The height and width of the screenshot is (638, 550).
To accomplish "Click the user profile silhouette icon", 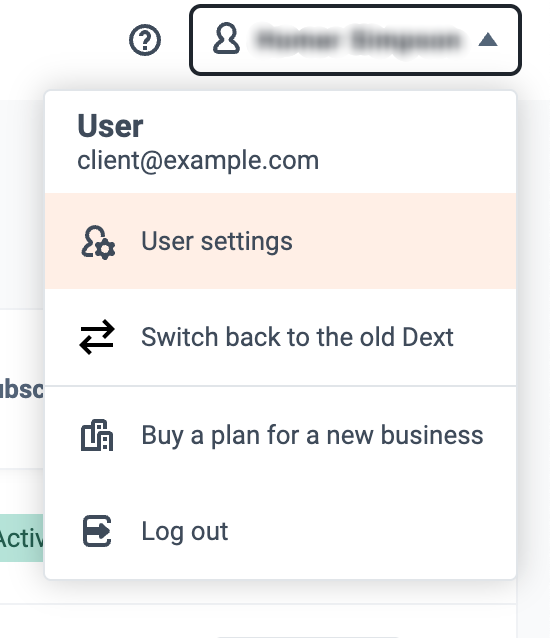I will pyautogui.click(x=226, y=39).
